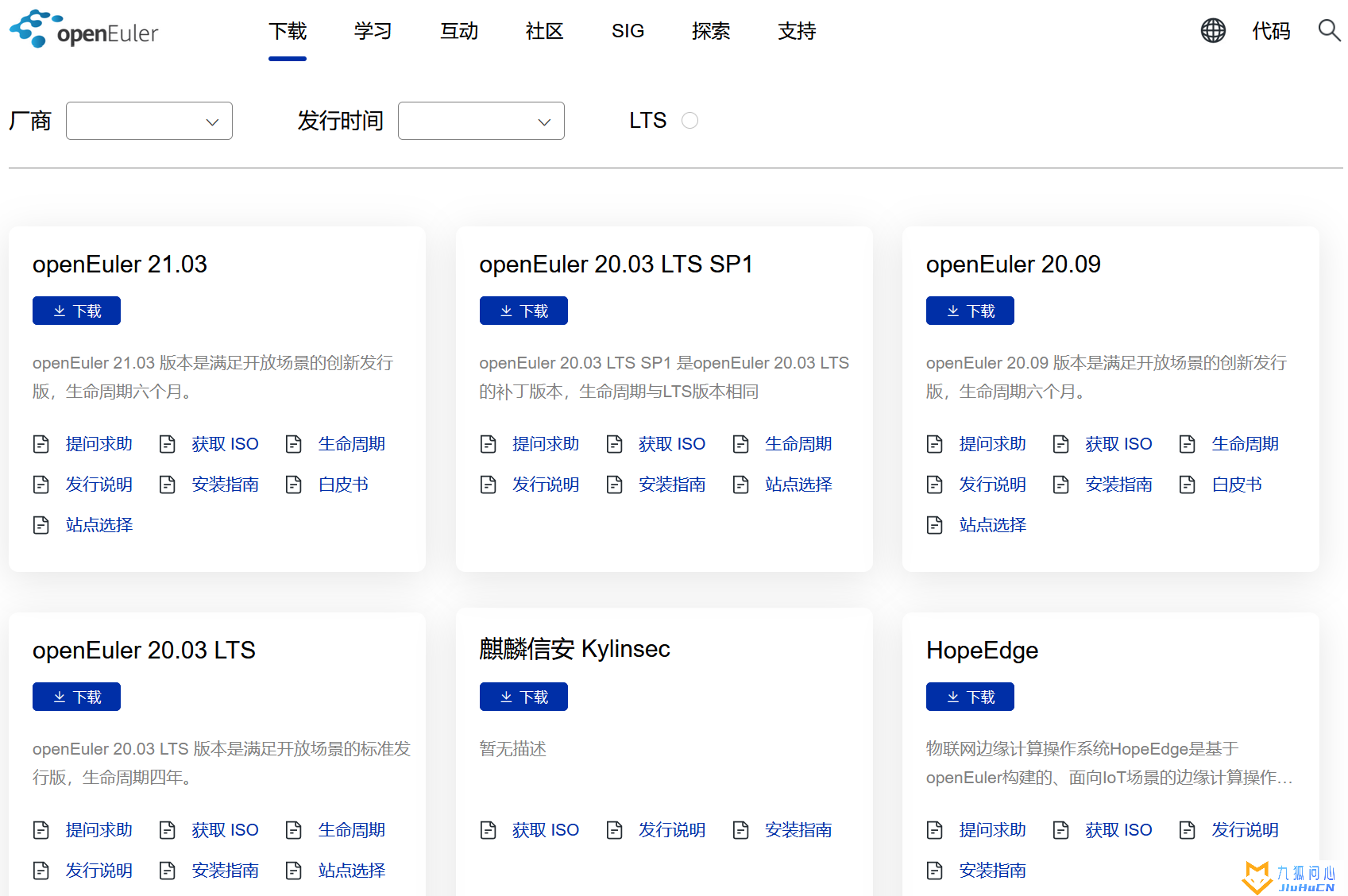Click document icon beside 发行说明 in 20.03 LTS SP1
This screenshot has width=1348, height=896.
click(x=489, y=485)
